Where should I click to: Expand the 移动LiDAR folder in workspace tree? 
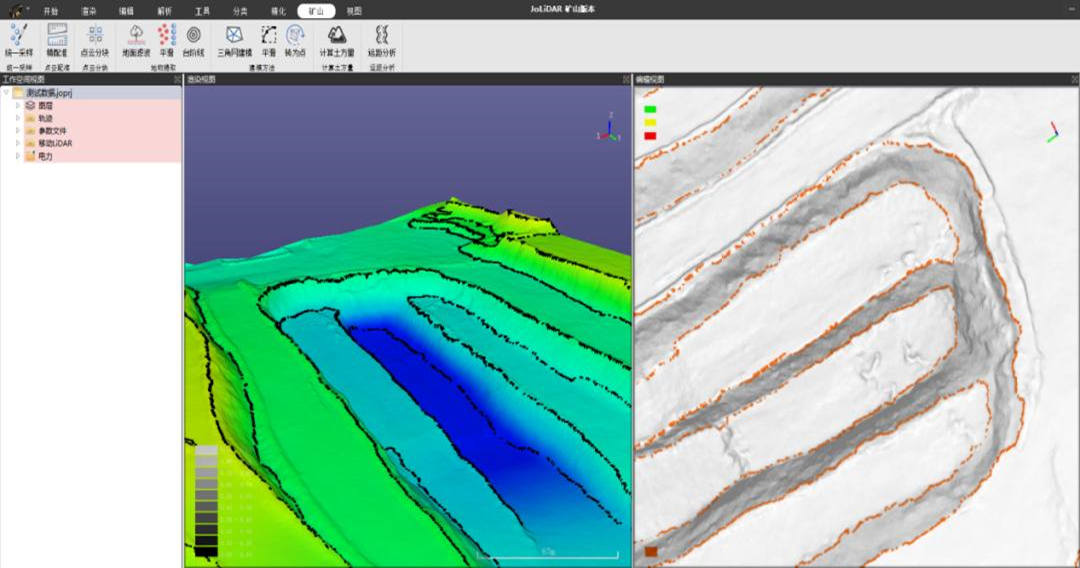[x=17, y=143]
